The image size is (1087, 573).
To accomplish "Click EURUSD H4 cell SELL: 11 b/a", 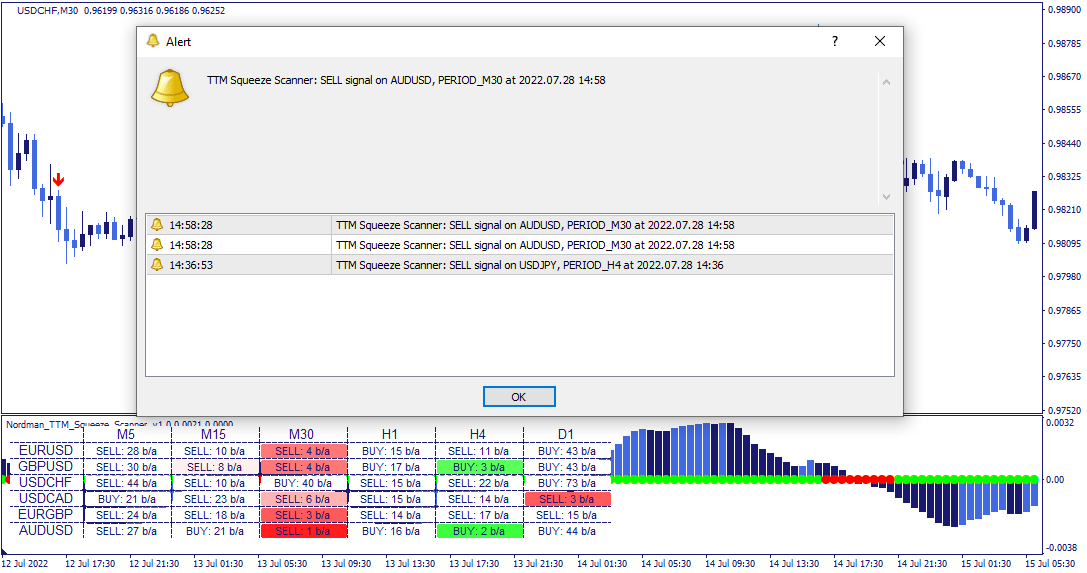I will pos(480,451).
